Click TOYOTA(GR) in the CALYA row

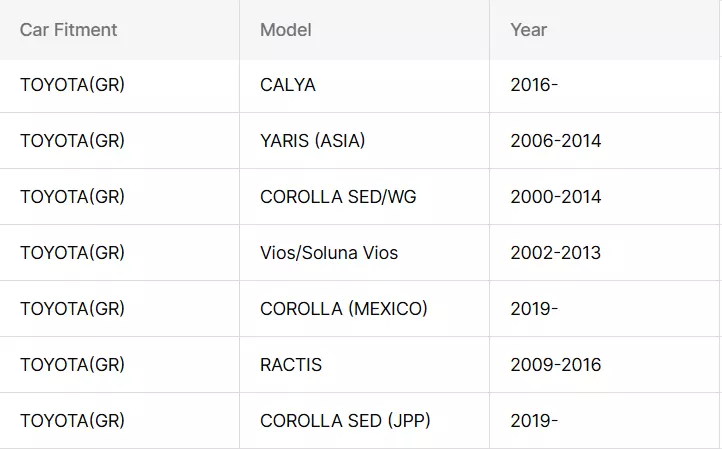pyautogui.click(x=72, y=85)
